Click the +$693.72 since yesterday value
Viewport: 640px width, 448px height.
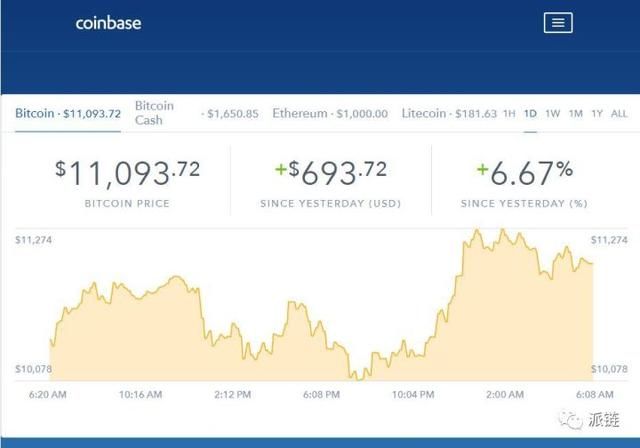point(331,173)
